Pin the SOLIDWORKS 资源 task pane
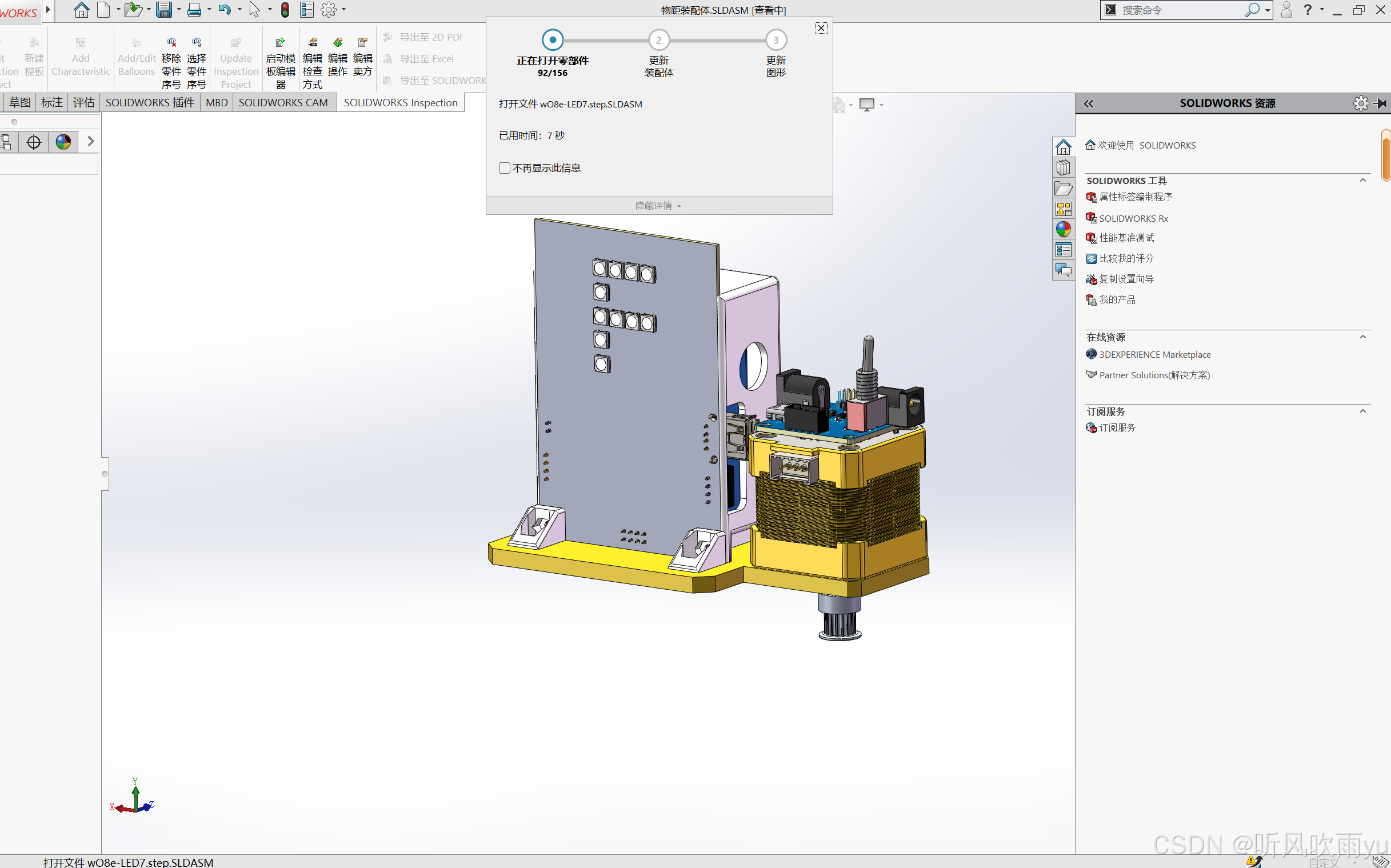This screenshot has height=868, width=1391. 1381,103
